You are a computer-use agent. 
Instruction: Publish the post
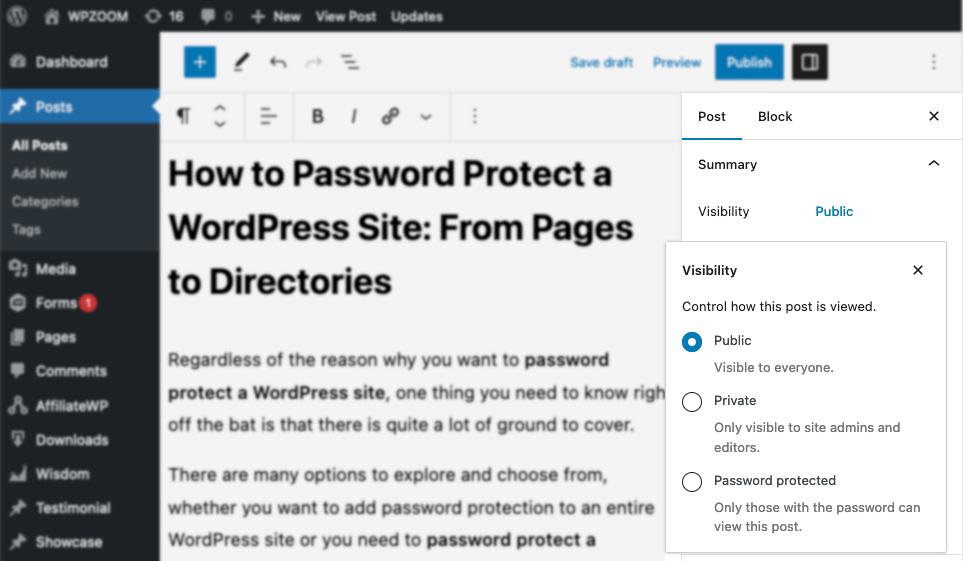[x=749, y=62]
